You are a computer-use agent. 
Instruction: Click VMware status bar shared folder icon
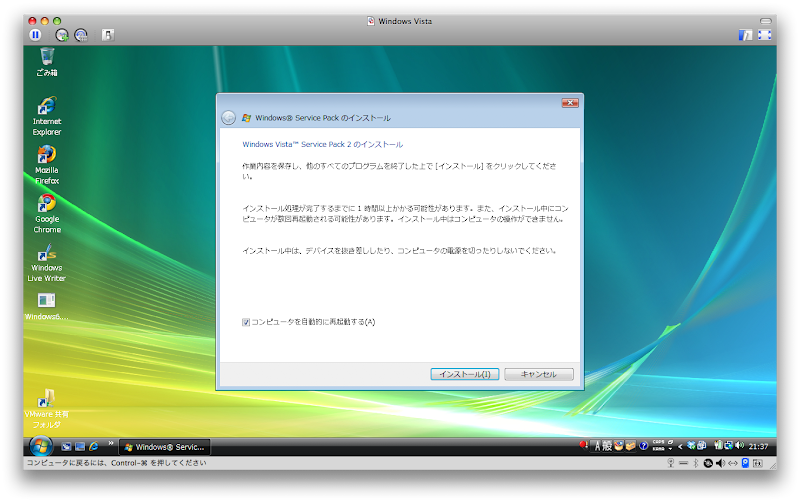(758, 463)
